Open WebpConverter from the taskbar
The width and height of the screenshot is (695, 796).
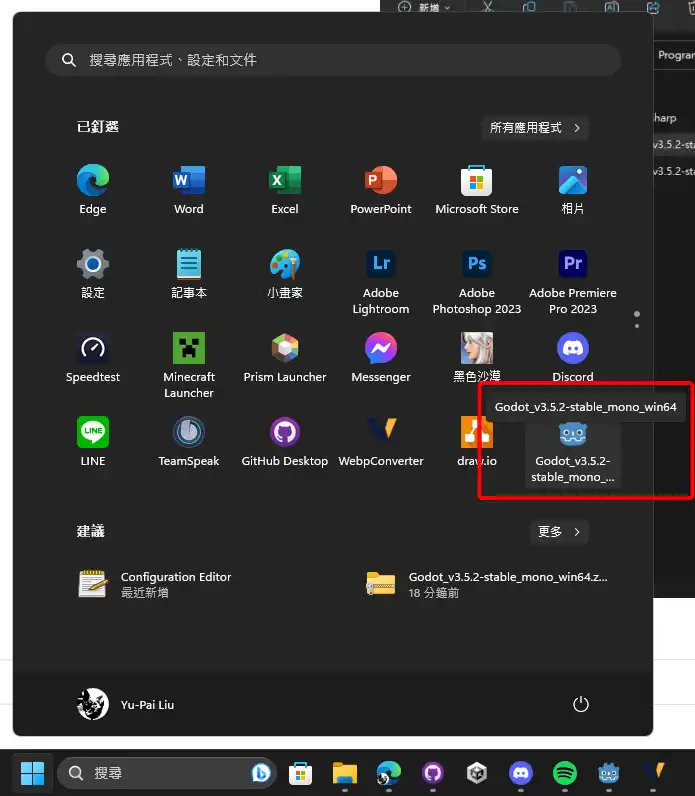pyautogui.click(x=653, y=773)
